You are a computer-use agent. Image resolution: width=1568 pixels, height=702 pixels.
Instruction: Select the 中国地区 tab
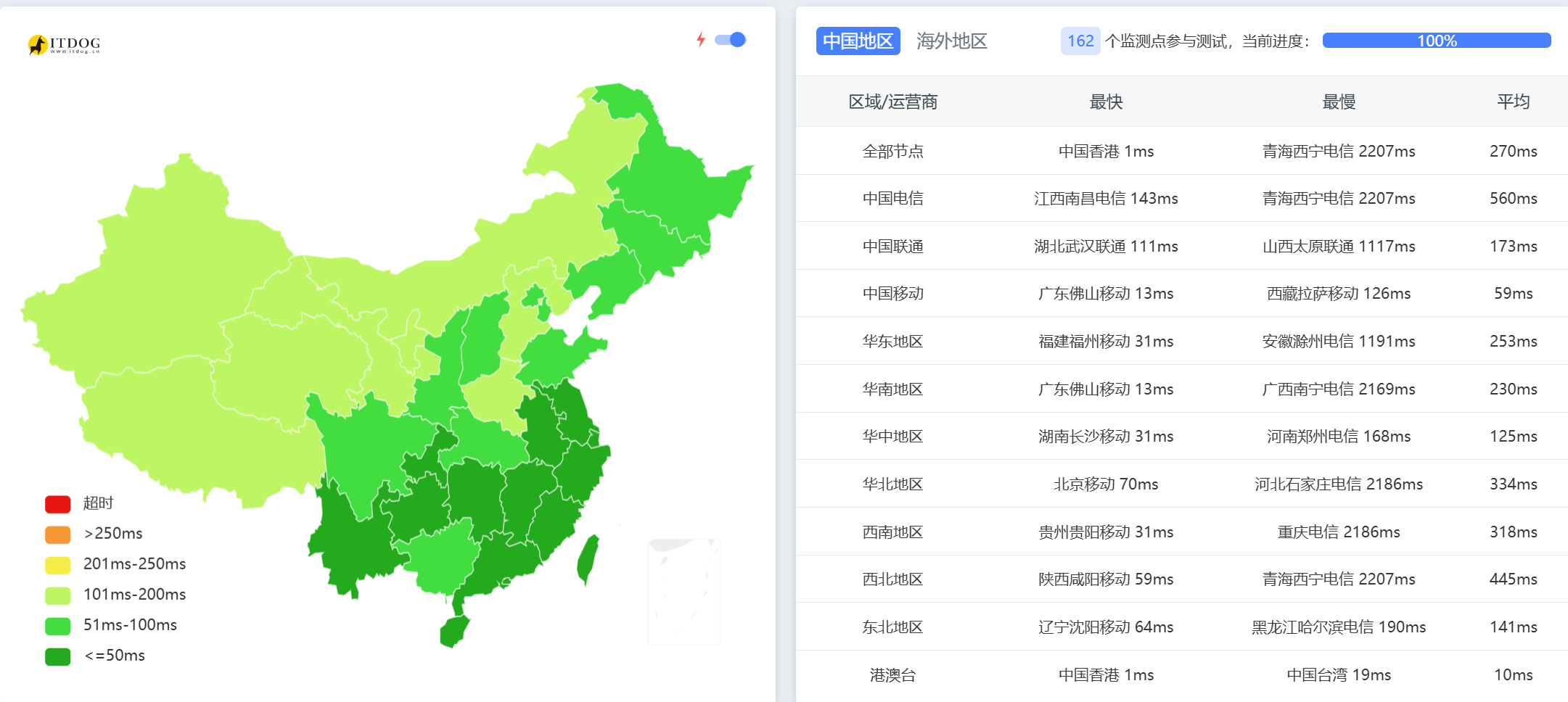pos(858,41)
